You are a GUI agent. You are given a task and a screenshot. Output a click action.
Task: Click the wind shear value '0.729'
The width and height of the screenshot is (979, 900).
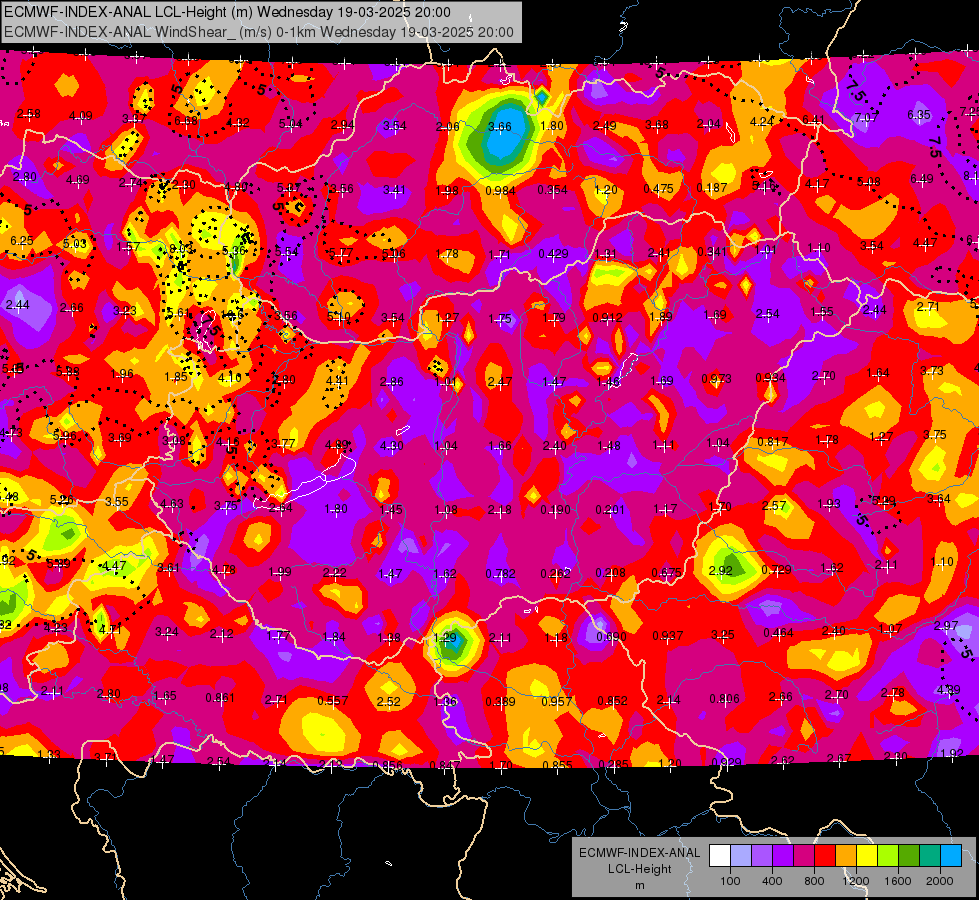777,570
